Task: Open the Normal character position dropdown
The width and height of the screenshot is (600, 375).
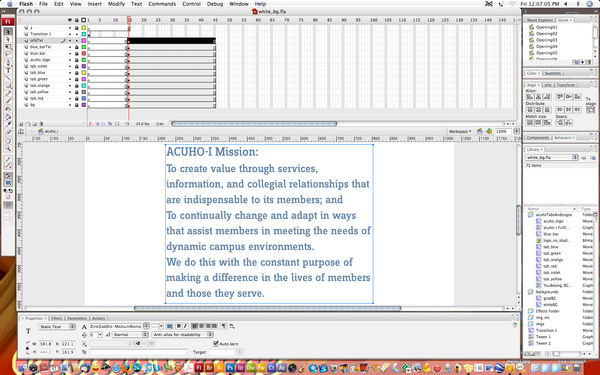Action: 130,334
